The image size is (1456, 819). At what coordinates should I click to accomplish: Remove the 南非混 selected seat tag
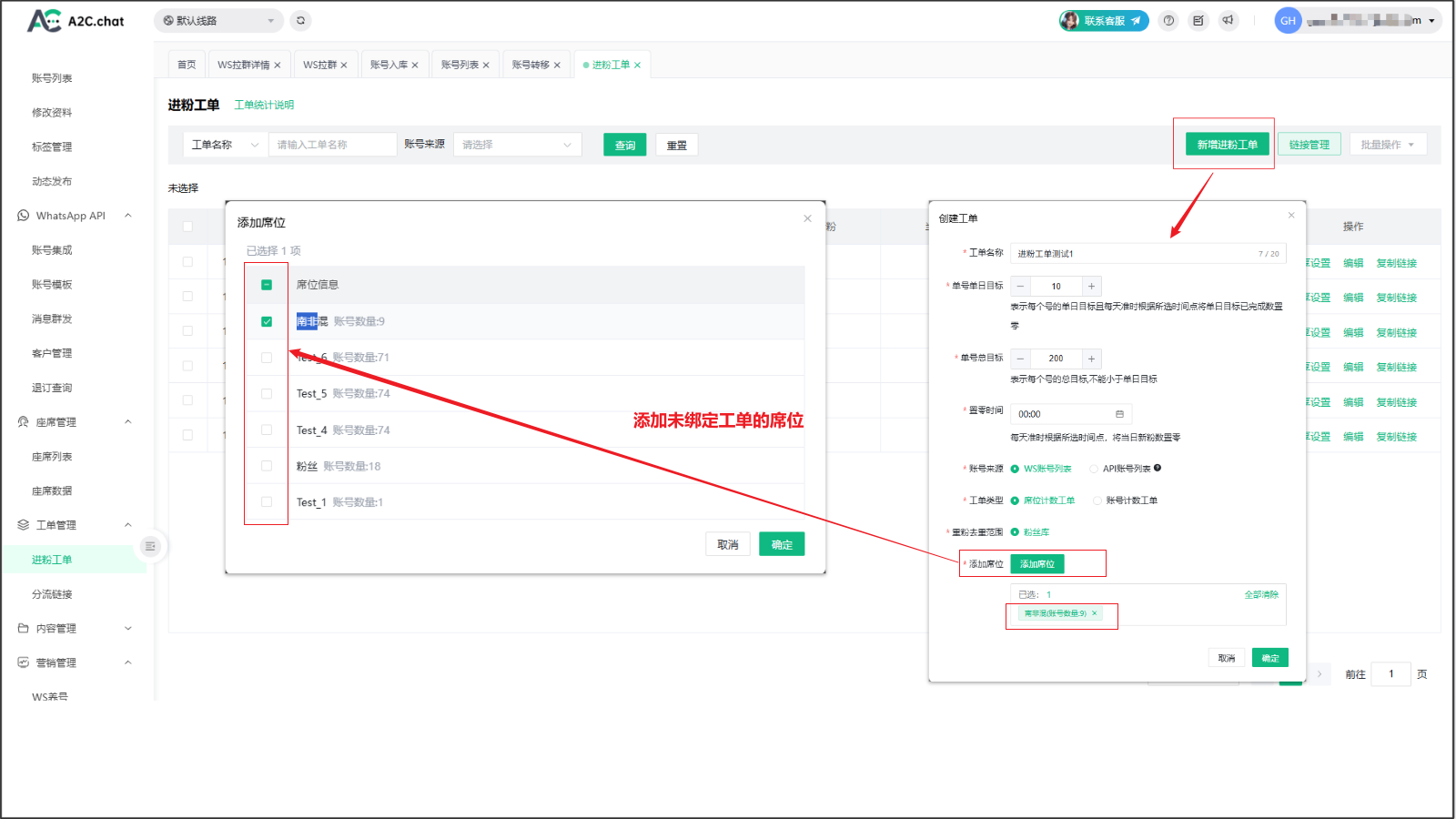[1095, 613]
